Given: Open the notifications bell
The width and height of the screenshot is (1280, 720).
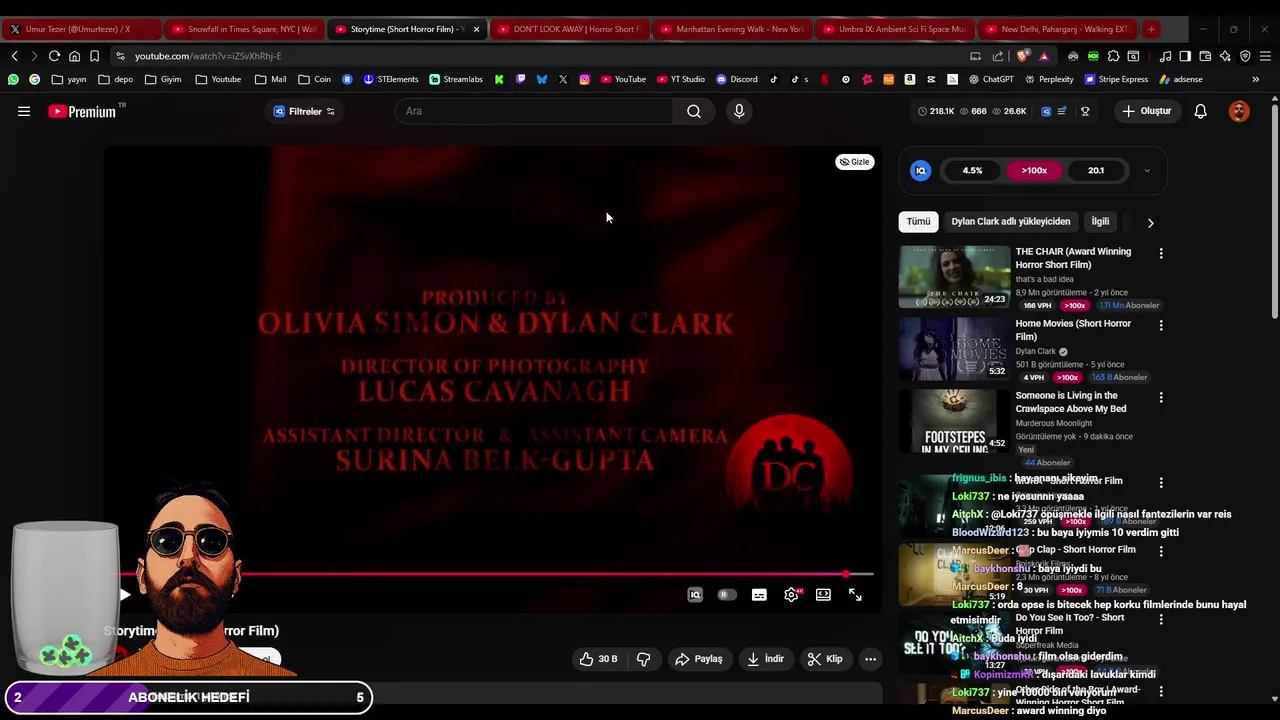Looking at the screenshot, I should pos(1200,111).
